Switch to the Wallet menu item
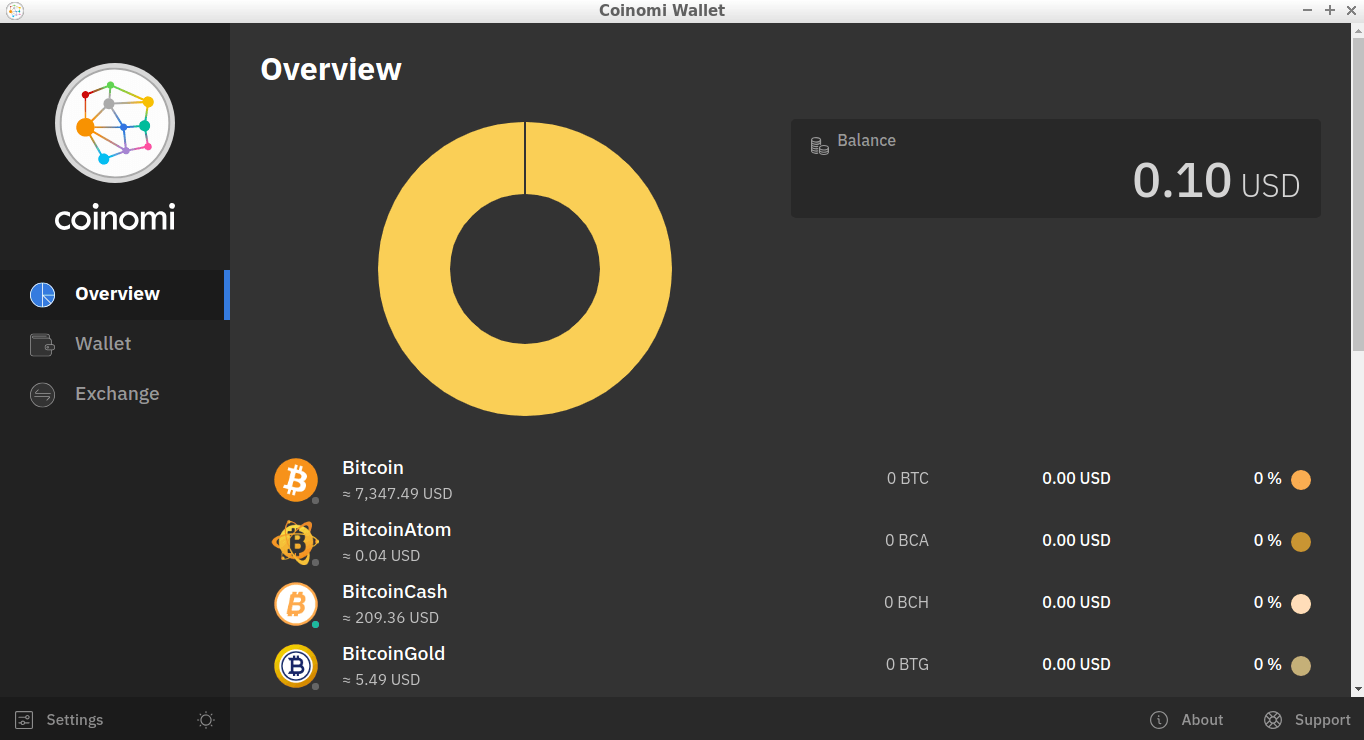 [115, 345]
